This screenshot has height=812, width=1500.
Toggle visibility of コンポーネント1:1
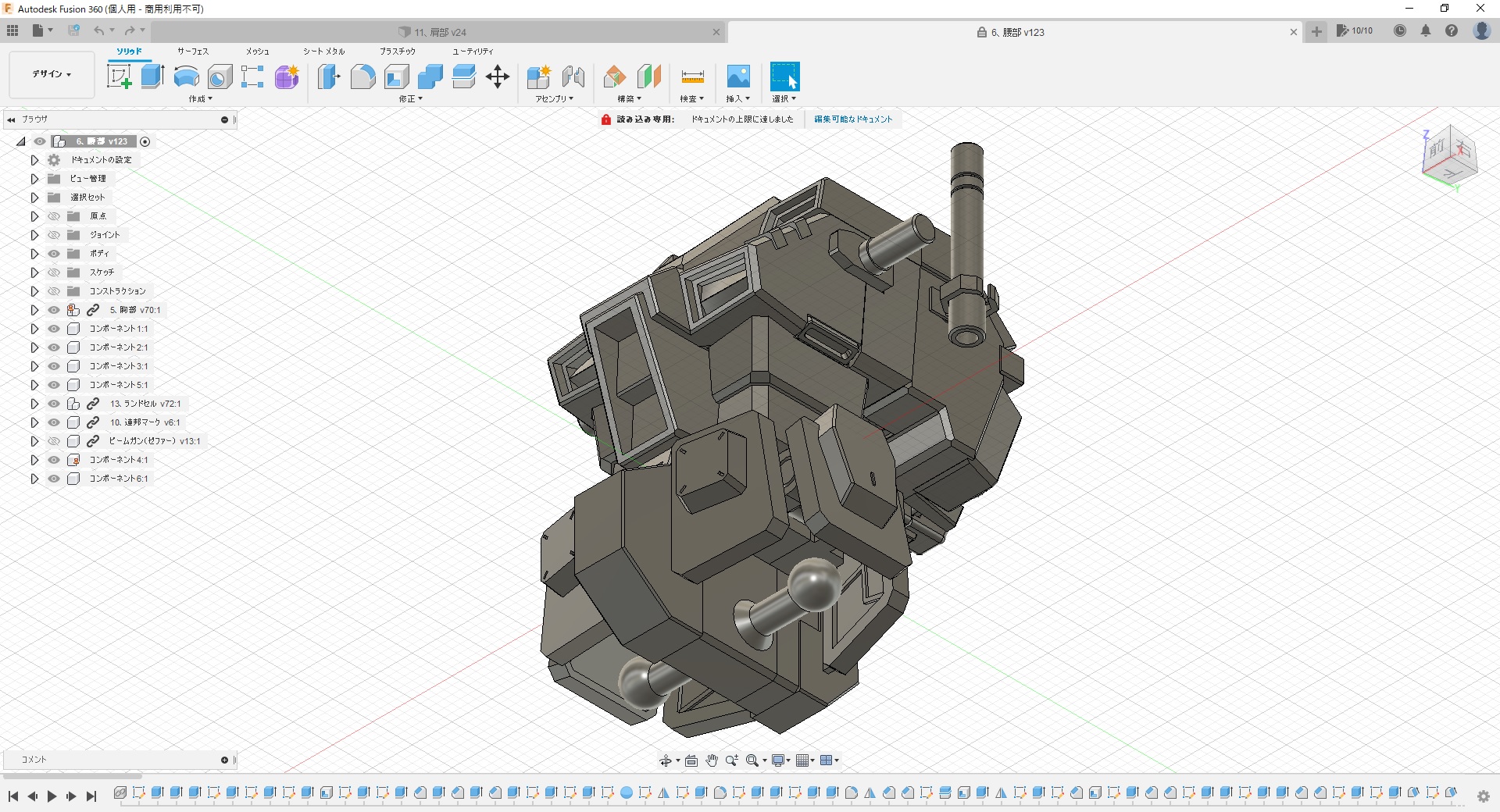(x=54, y=329)
